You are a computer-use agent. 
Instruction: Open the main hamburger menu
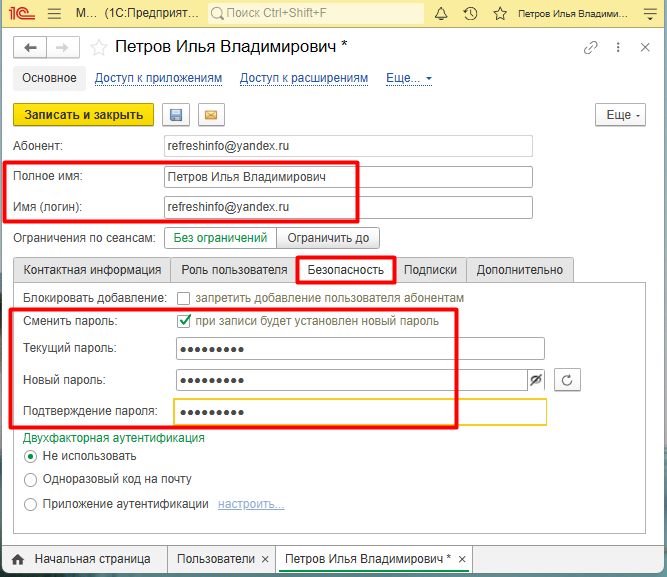click(x=54, y=14)
